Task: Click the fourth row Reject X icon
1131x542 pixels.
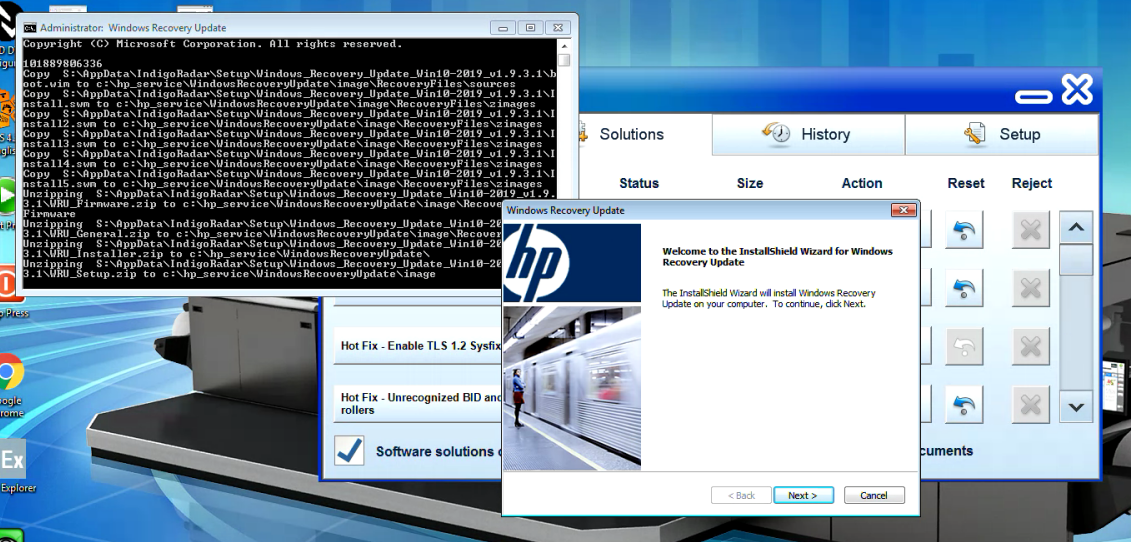Action: click(1031, 405)
